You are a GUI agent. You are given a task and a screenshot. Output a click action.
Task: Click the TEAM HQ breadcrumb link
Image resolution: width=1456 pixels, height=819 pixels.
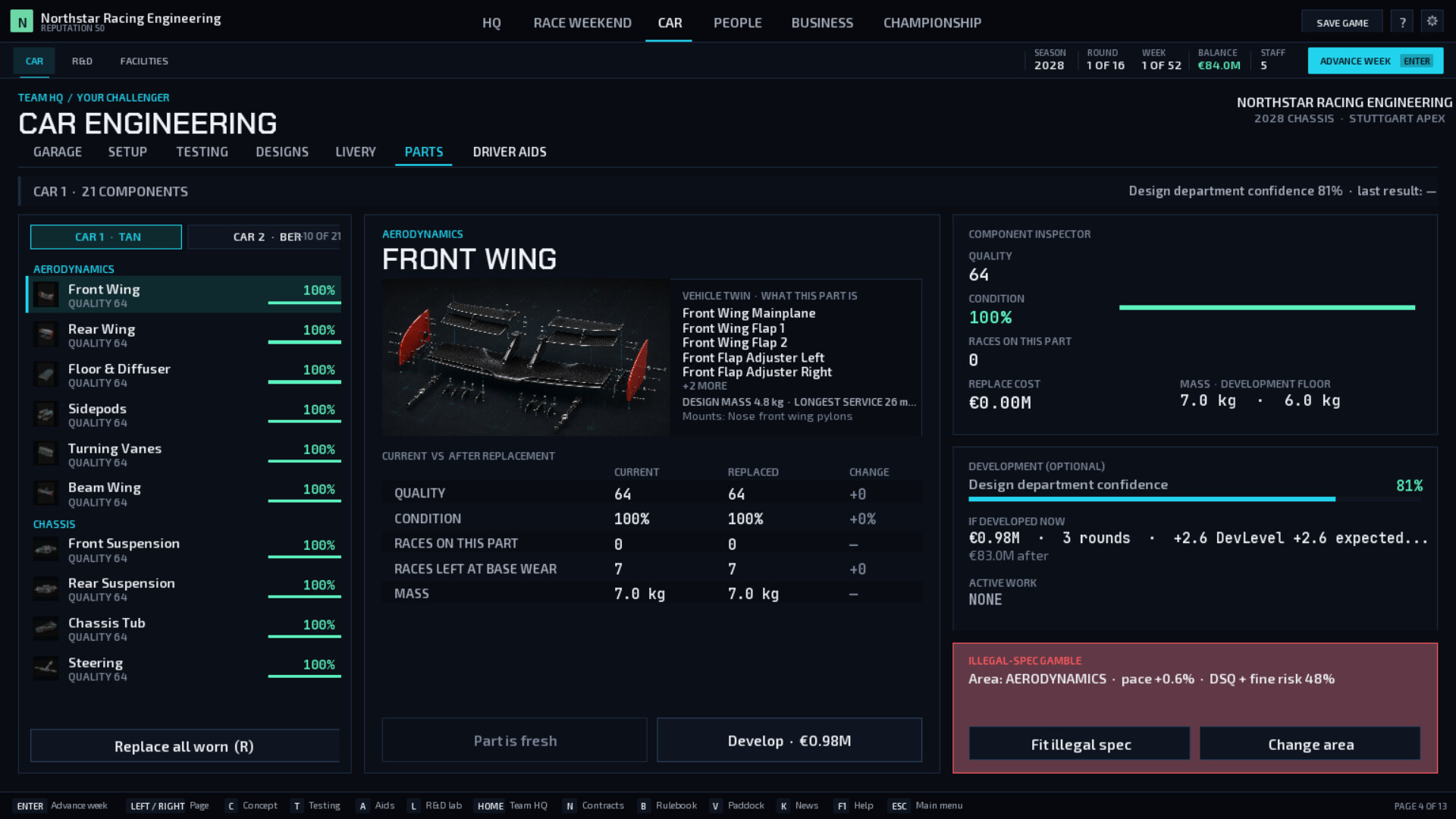pyautogui.click(x=40, y=98)
